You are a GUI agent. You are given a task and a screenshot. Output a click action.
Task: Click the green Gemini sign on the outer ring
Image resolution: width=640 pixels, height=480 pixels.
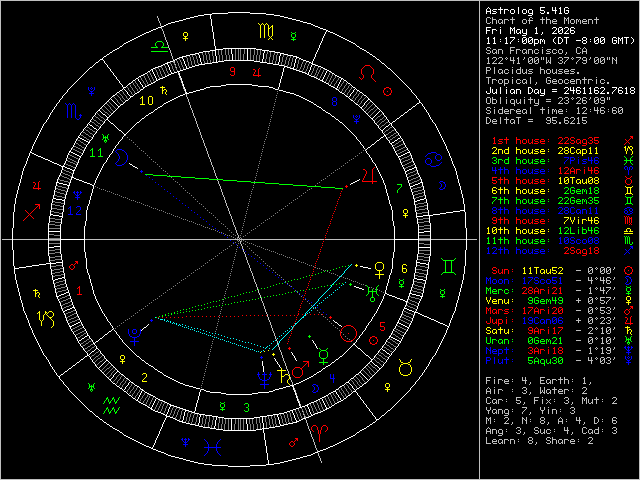(x=449, y=267)
